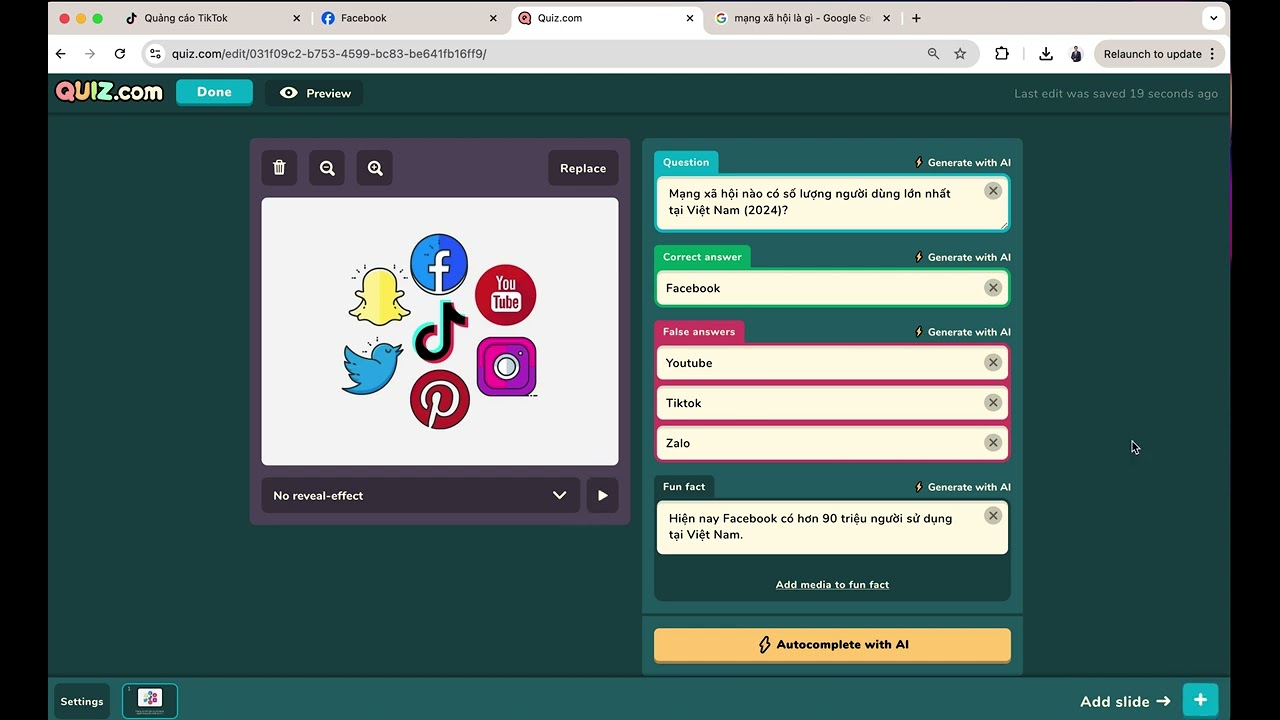Open the Chrome profile avatar
This screenshot has width=1280, height=720.
pyautogui.click(x=1076, y=54)
